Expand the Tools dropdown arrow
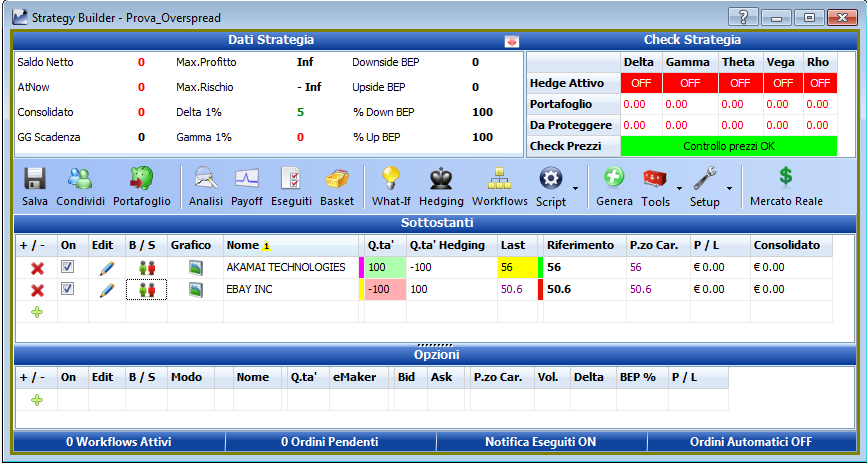The image size is (867, 463). tap(680, 189)
